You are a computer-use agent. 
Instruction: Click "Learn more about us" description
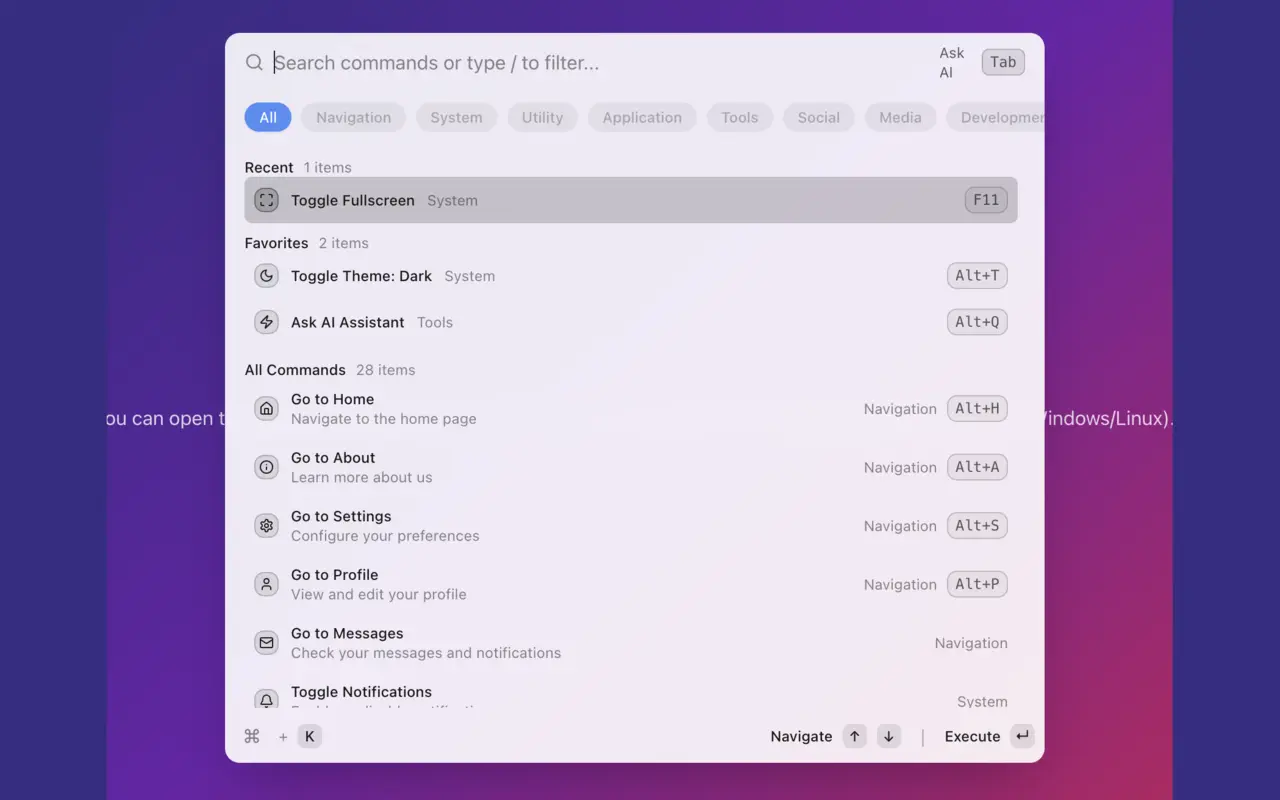[362, 478]
